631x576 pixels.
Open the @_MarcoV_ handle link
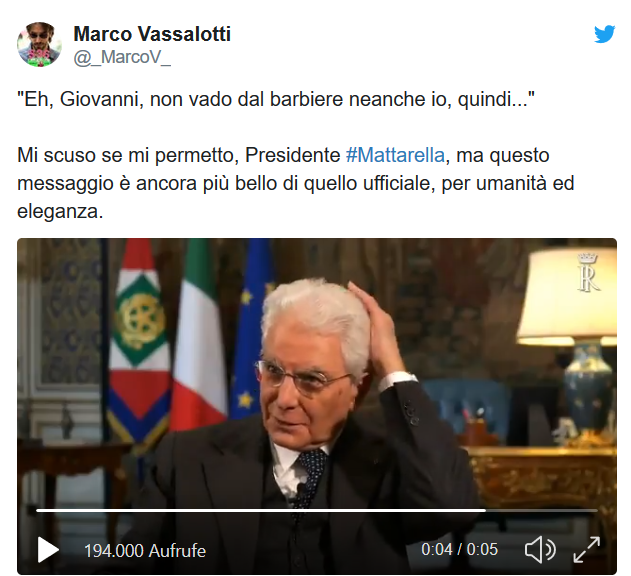click(x=122, y=57)
